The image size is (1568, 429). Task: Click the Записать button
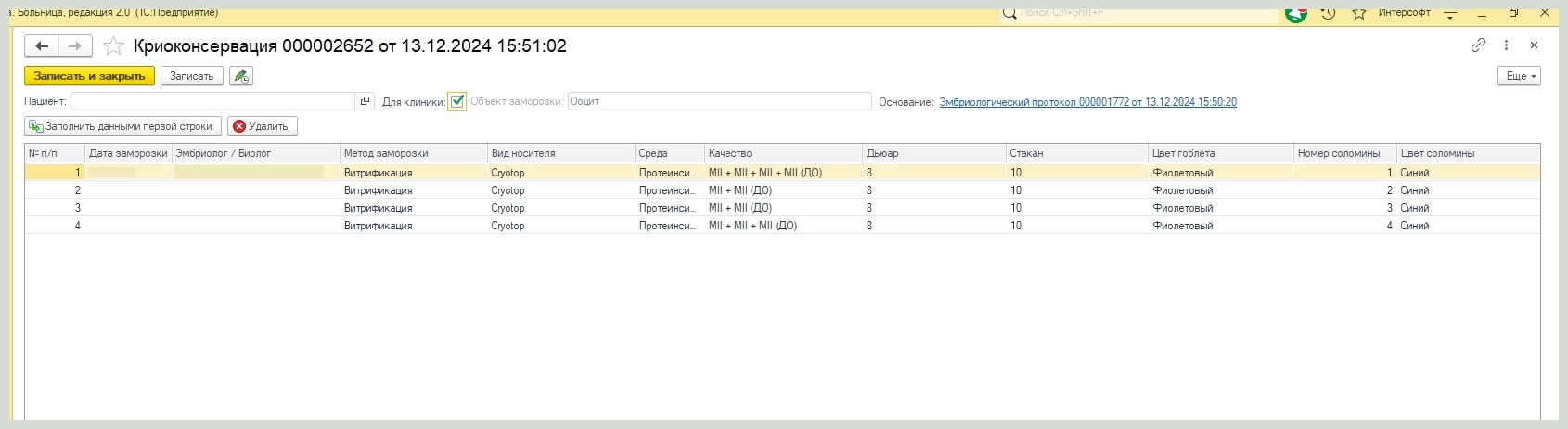tap(192, 76)
